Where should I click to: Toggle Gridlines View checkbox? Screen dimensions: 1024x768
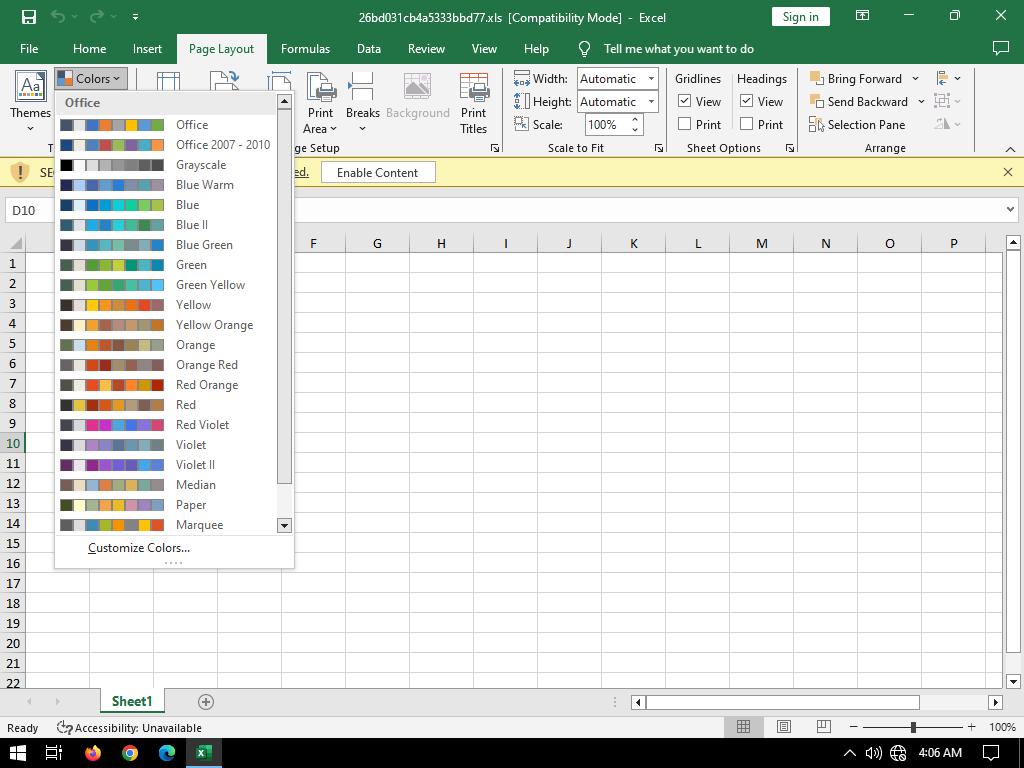click(685, 101)
